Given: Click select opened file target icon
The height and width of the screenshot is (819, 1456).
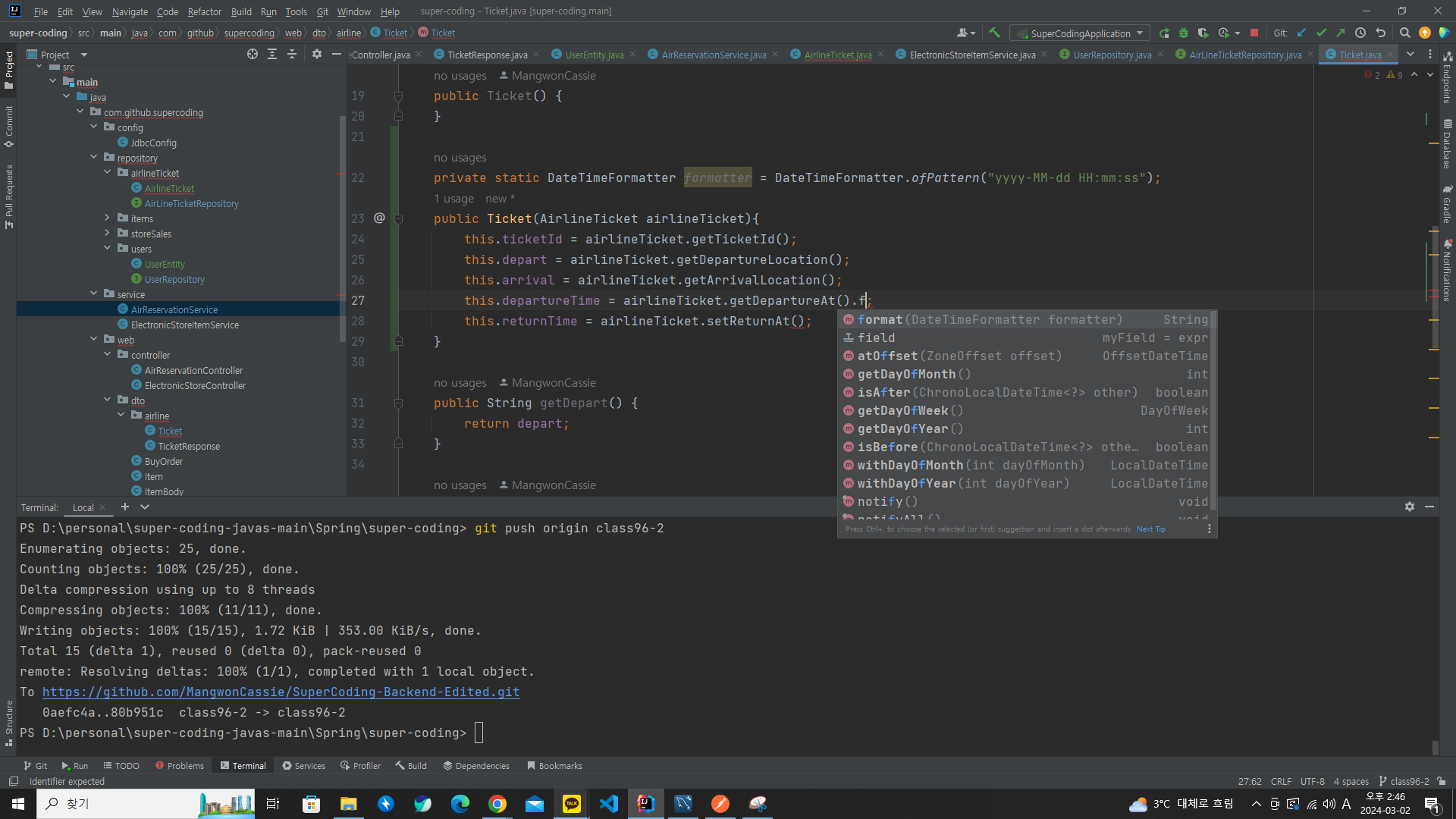Looking at the screenshot, I should click(253, 55).
